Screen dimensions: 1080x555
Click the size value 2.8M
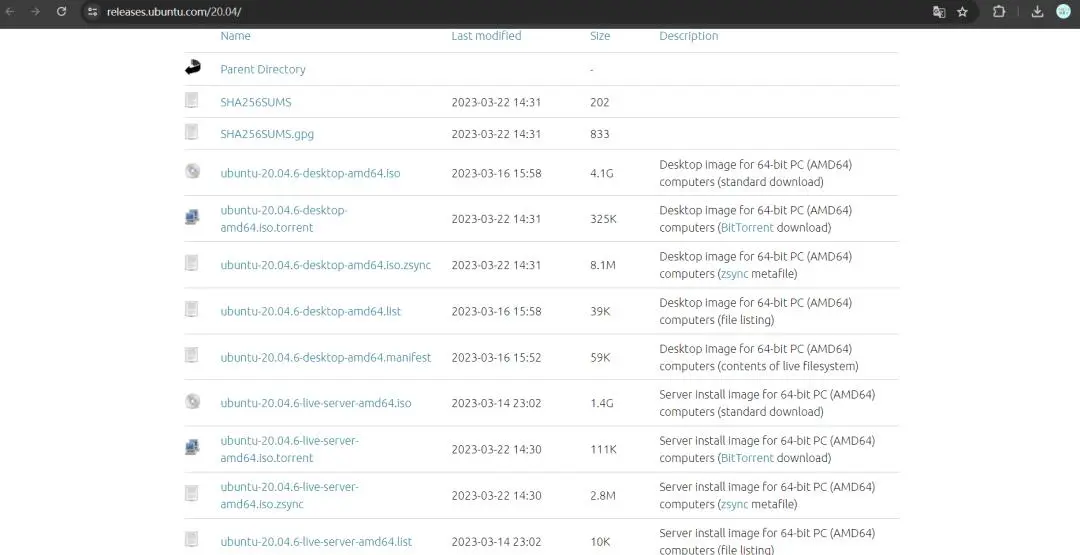[x=603, y=495]
